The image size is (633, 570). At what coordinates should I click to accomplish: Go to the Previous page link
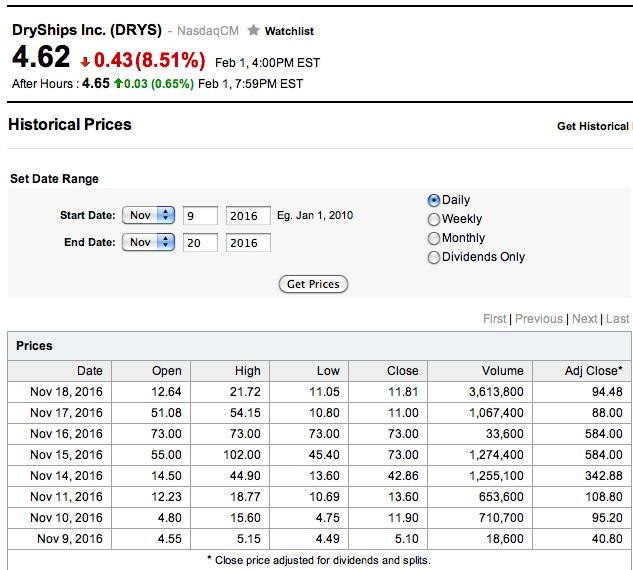click(x=539, y=319)
